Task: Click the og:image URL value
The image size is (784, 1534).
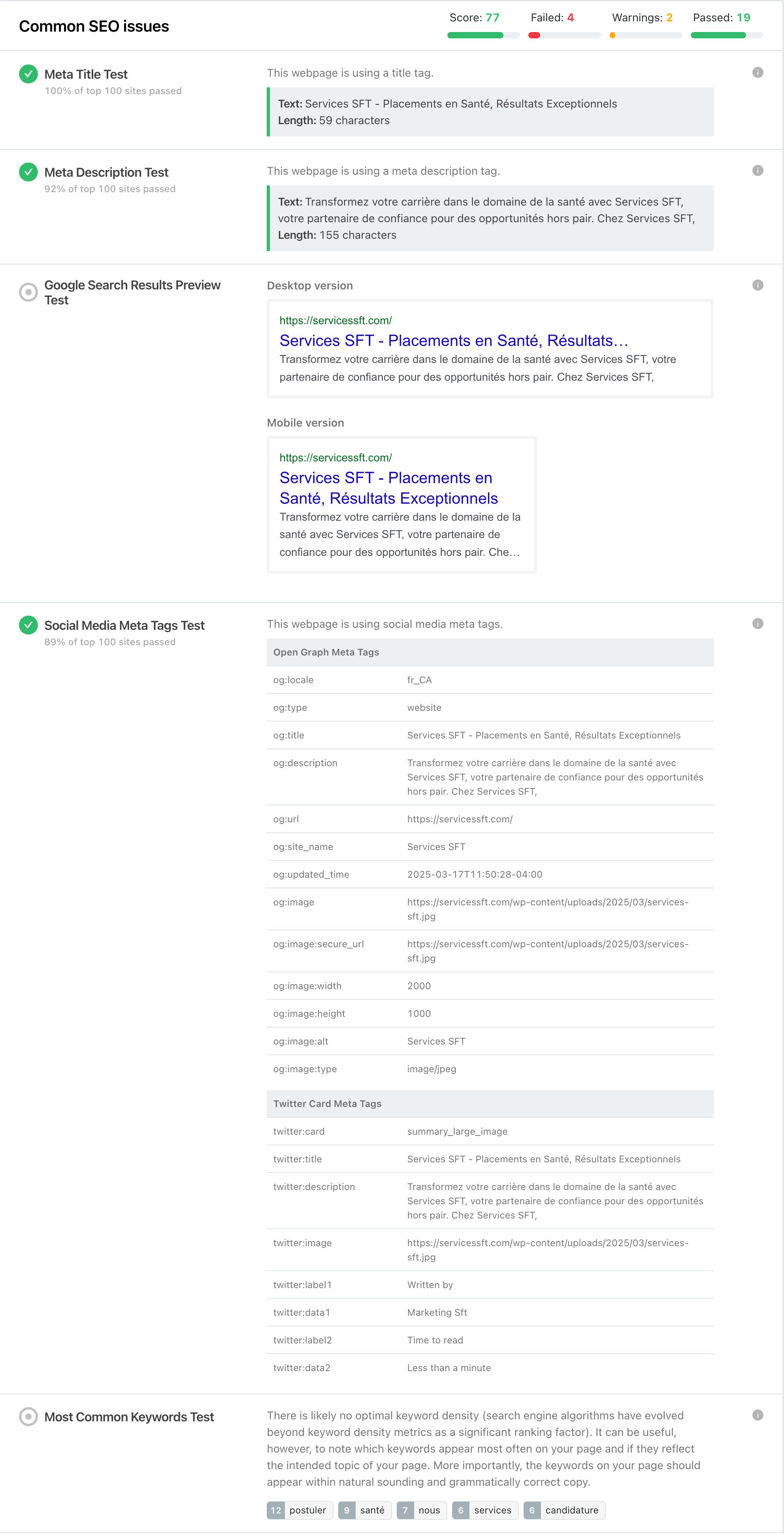Action: click(x=548, y=909)
